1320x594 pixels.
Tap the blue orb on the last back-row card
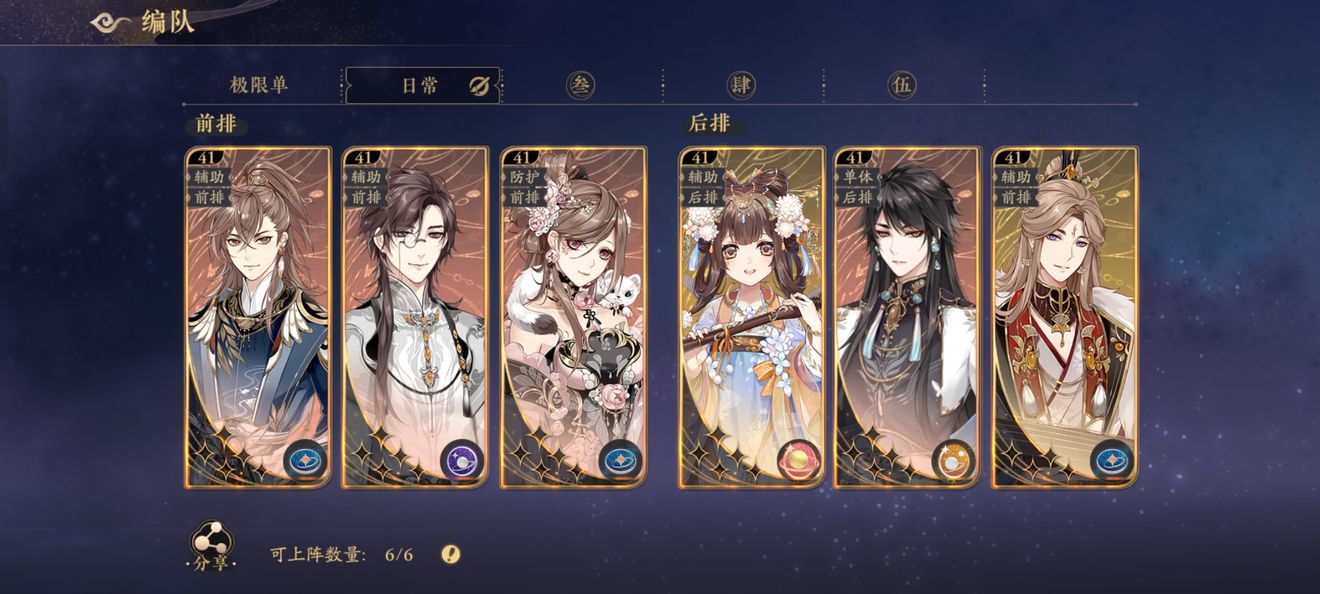(x=1111, y=459)
